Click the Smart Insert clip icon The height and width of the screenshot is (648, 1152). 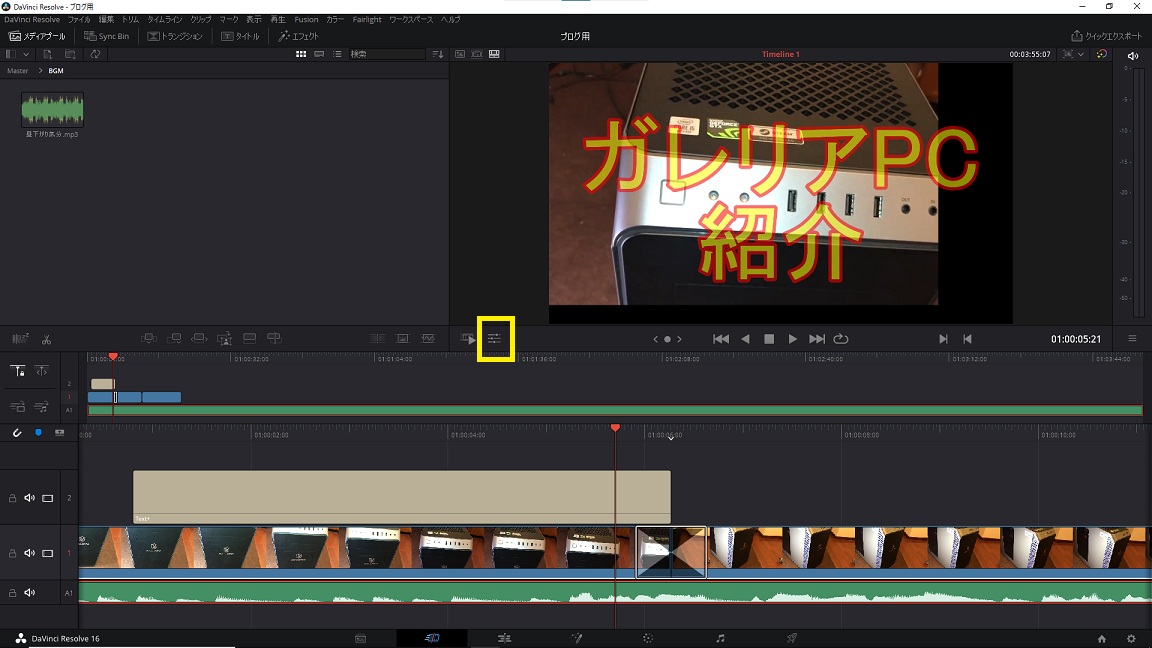148,338
